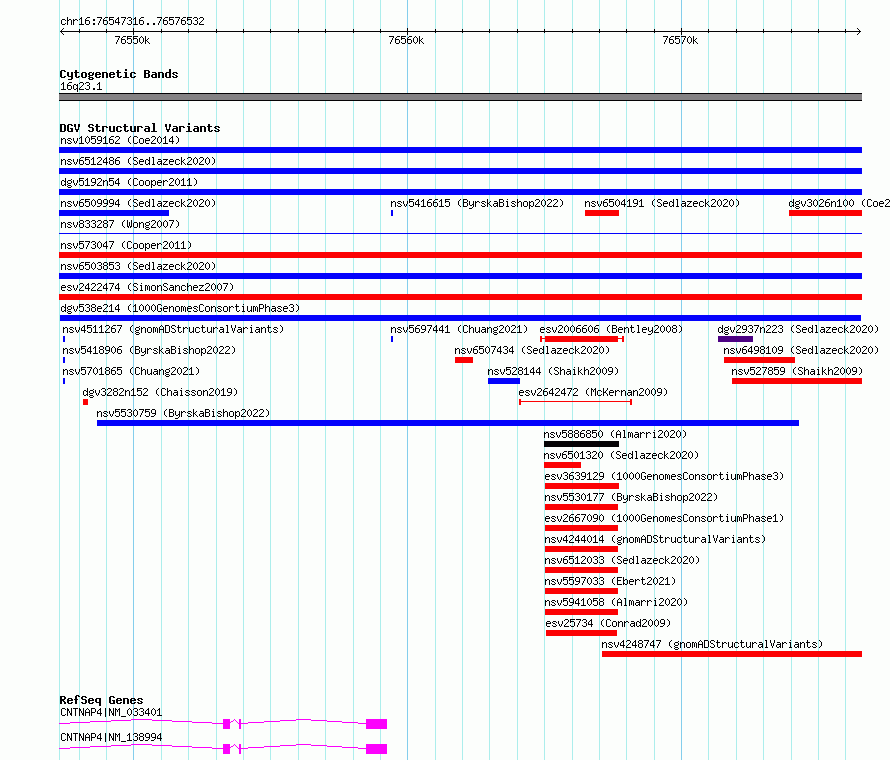Click the nsv6503853 (Sedlazeck2020) label

[138, 266]
